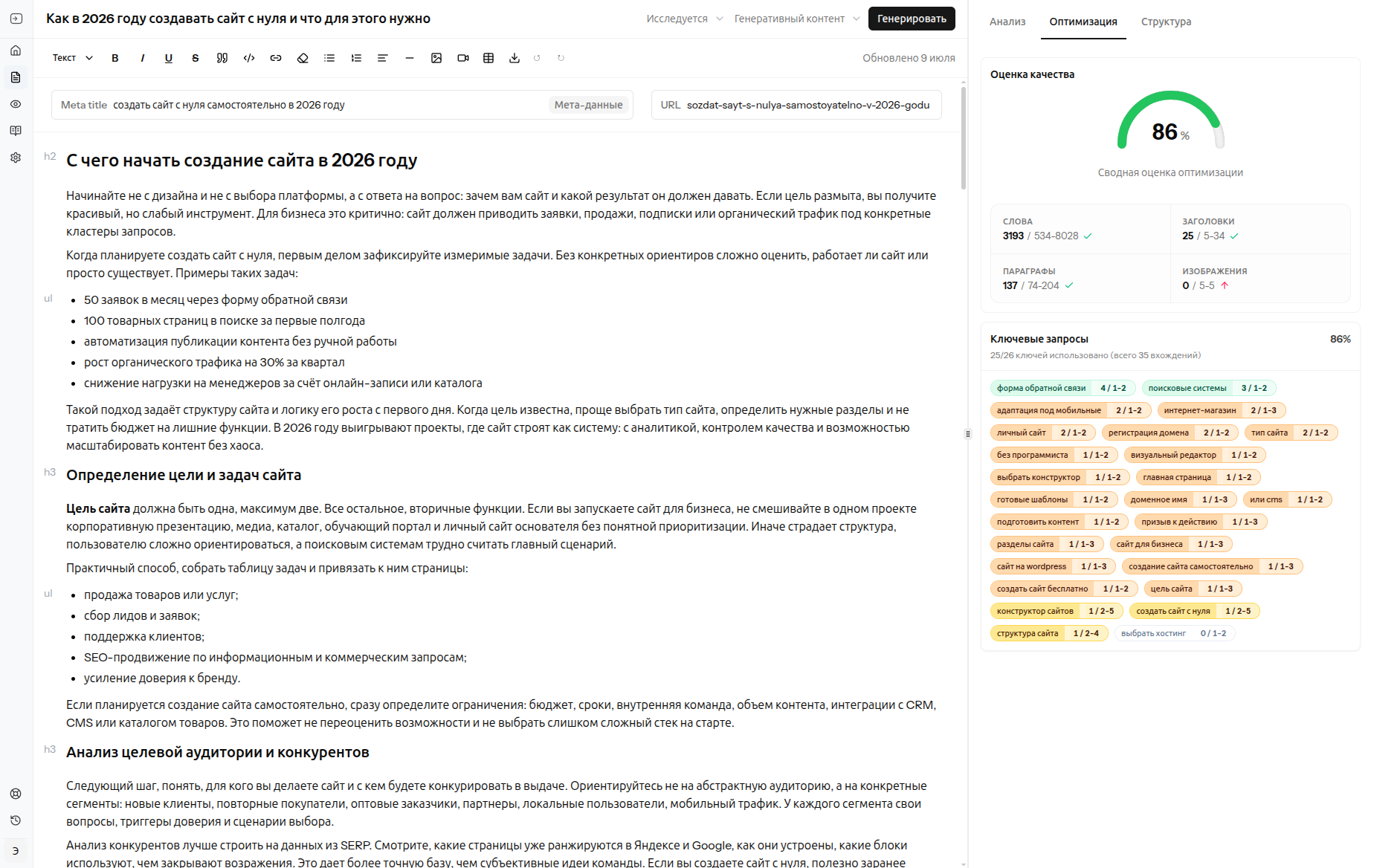Screen dimensions: 1374x868
Task: Switch to the Анализ tab
Action: 1007,22
